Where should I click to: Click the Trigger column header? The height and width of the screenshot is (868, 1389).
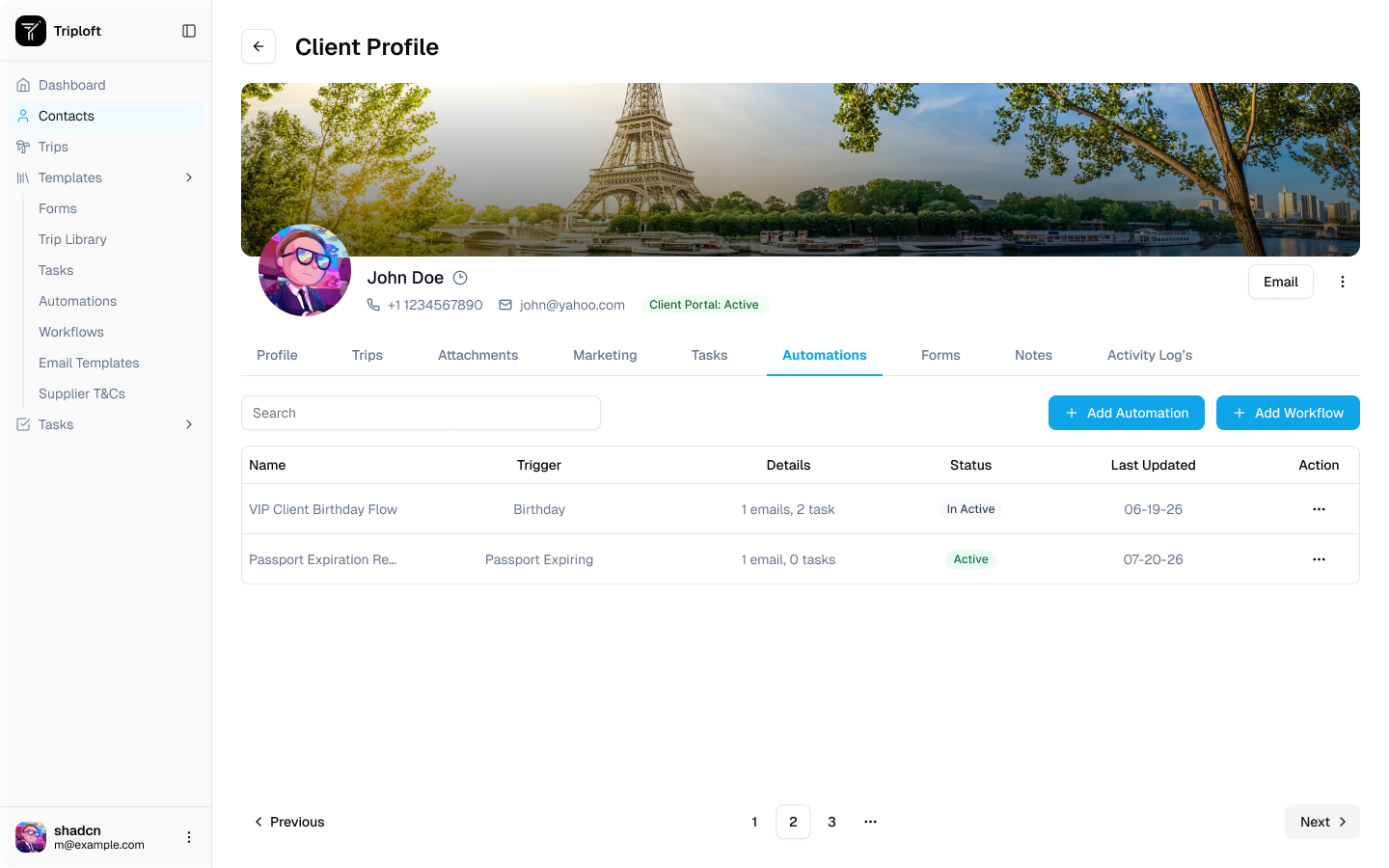tap(539, 465)
